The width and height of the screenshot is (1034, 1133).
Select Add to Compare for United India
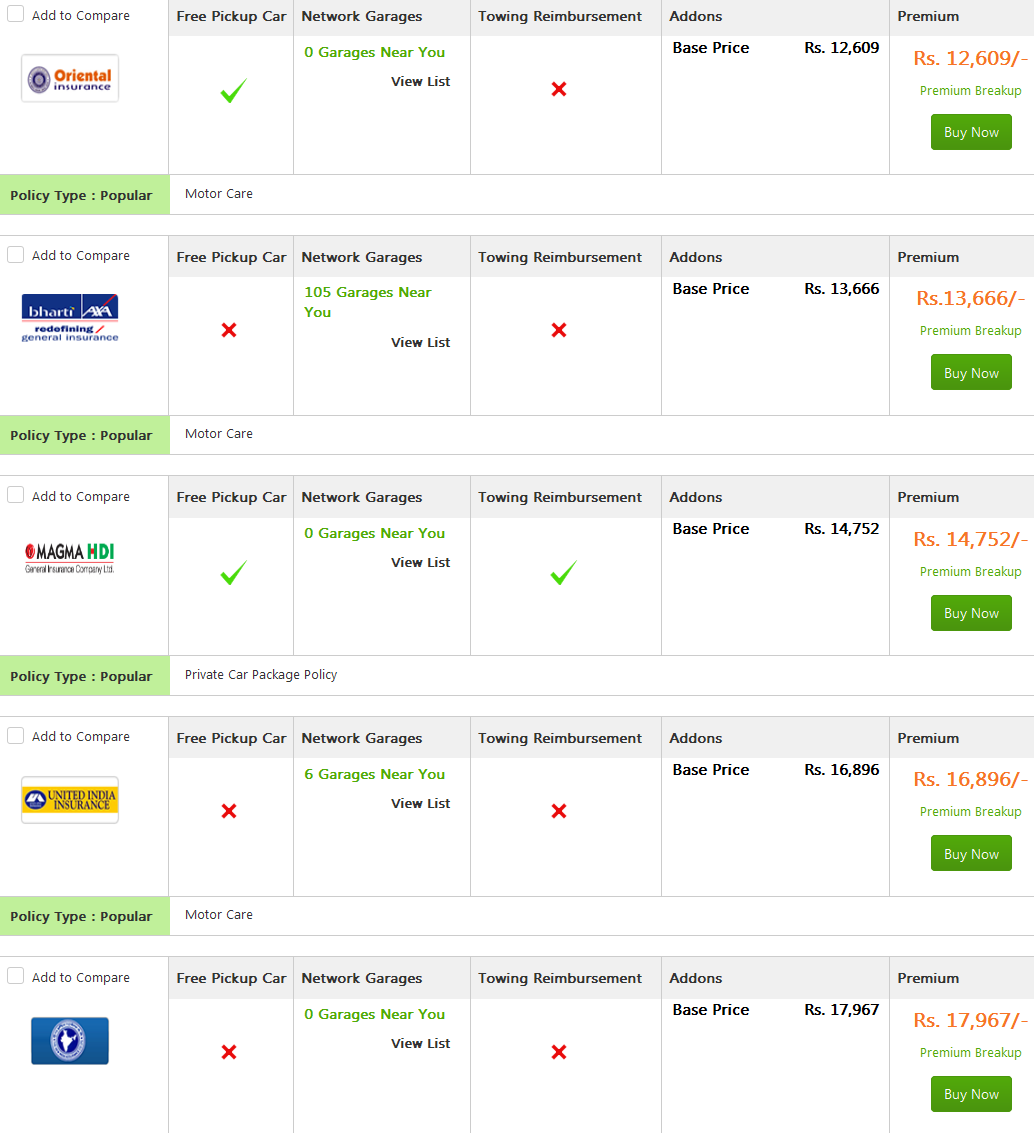(x=16, y=735)
